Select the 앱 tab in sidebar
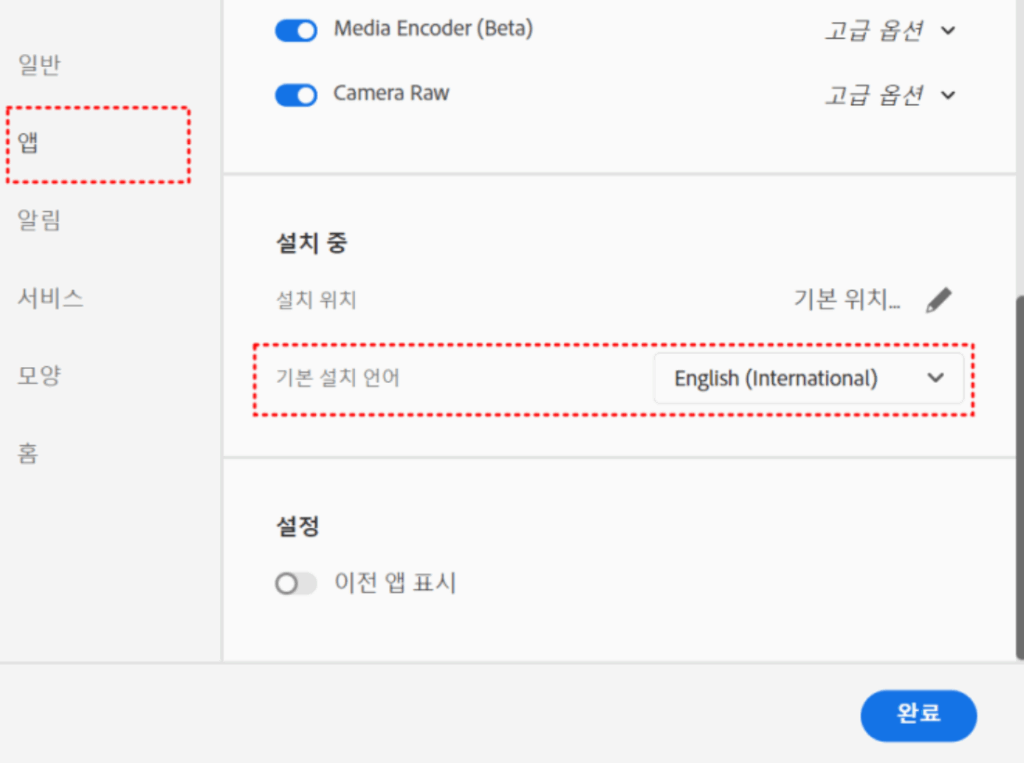The height and width of the screenshot is (763, 1024). click(28, 142)
